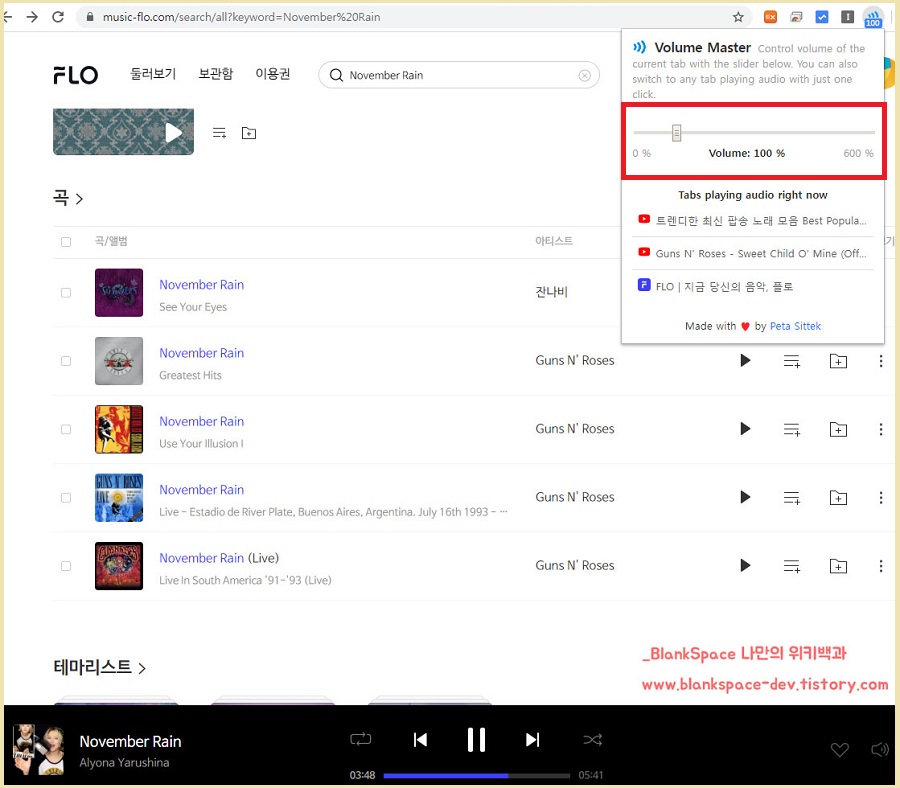Open the 이용권 menu
This screenshot has height=788, width=900.
tap(273, 74)
